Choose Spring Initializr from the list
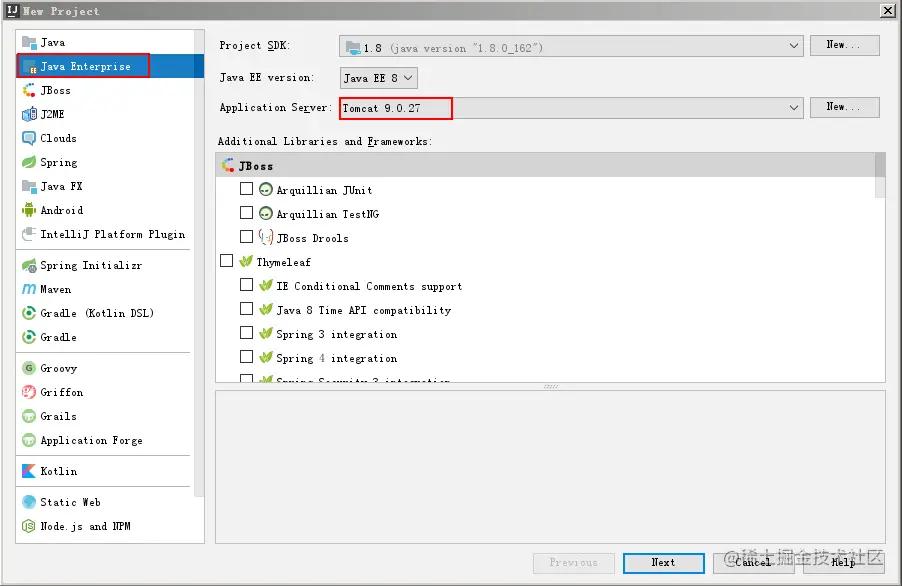 [x=90, y=265]
